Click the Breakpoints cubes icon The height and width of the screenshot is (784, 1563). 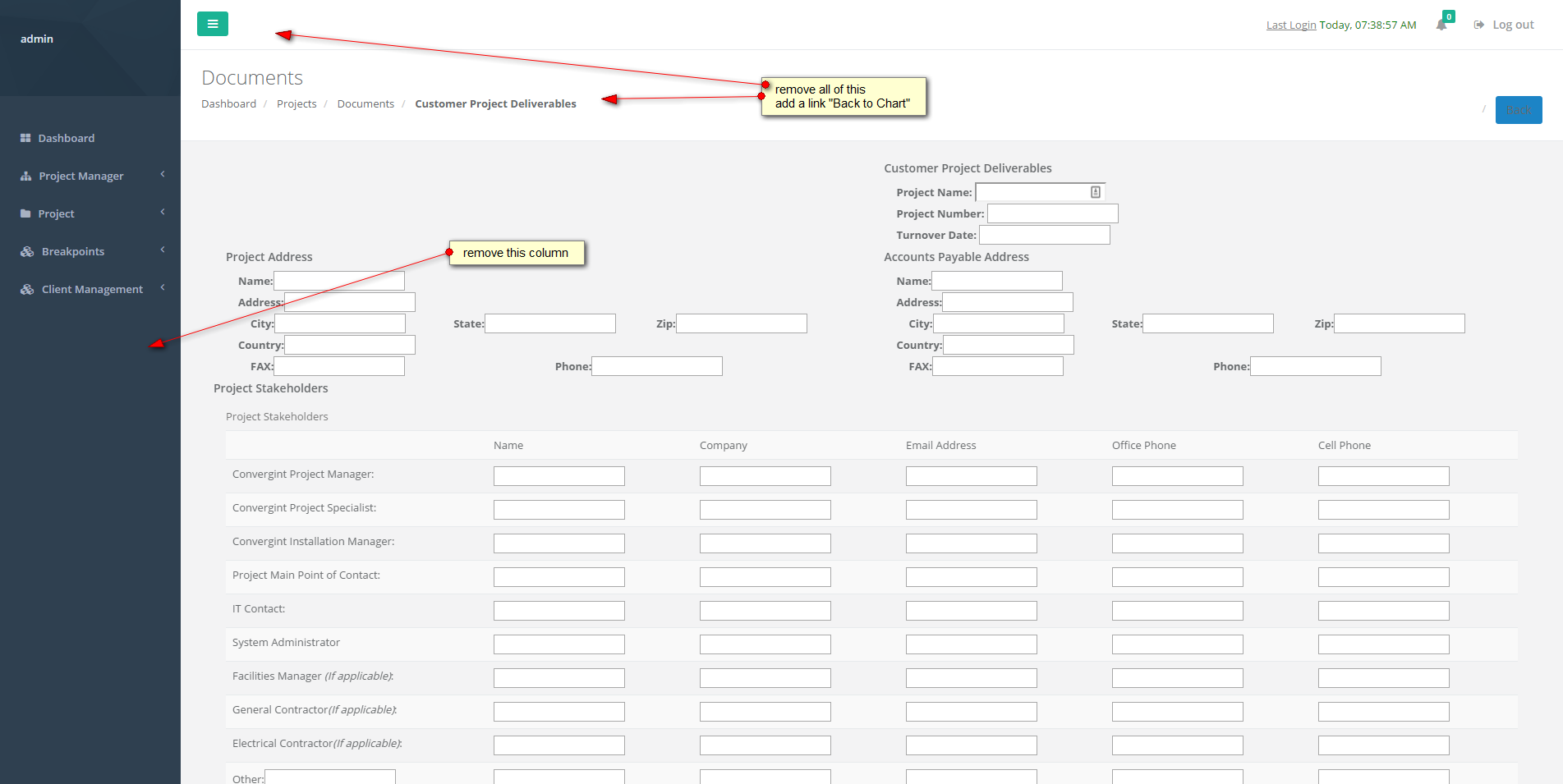coord(27,251)
